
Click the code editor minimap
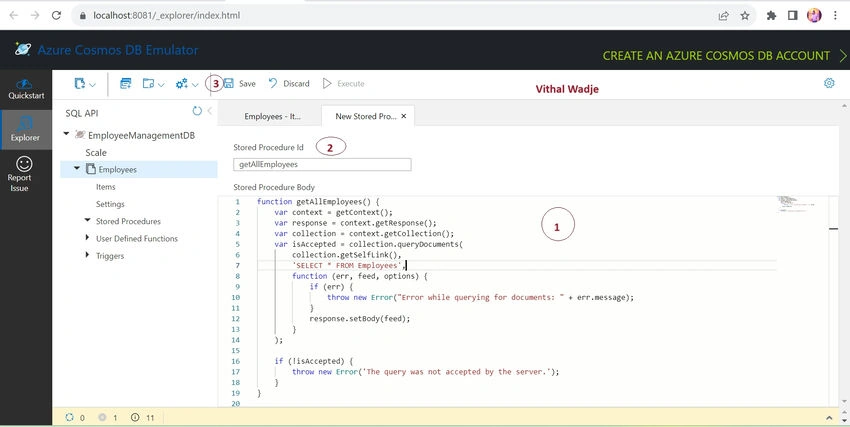click(795, 204)
